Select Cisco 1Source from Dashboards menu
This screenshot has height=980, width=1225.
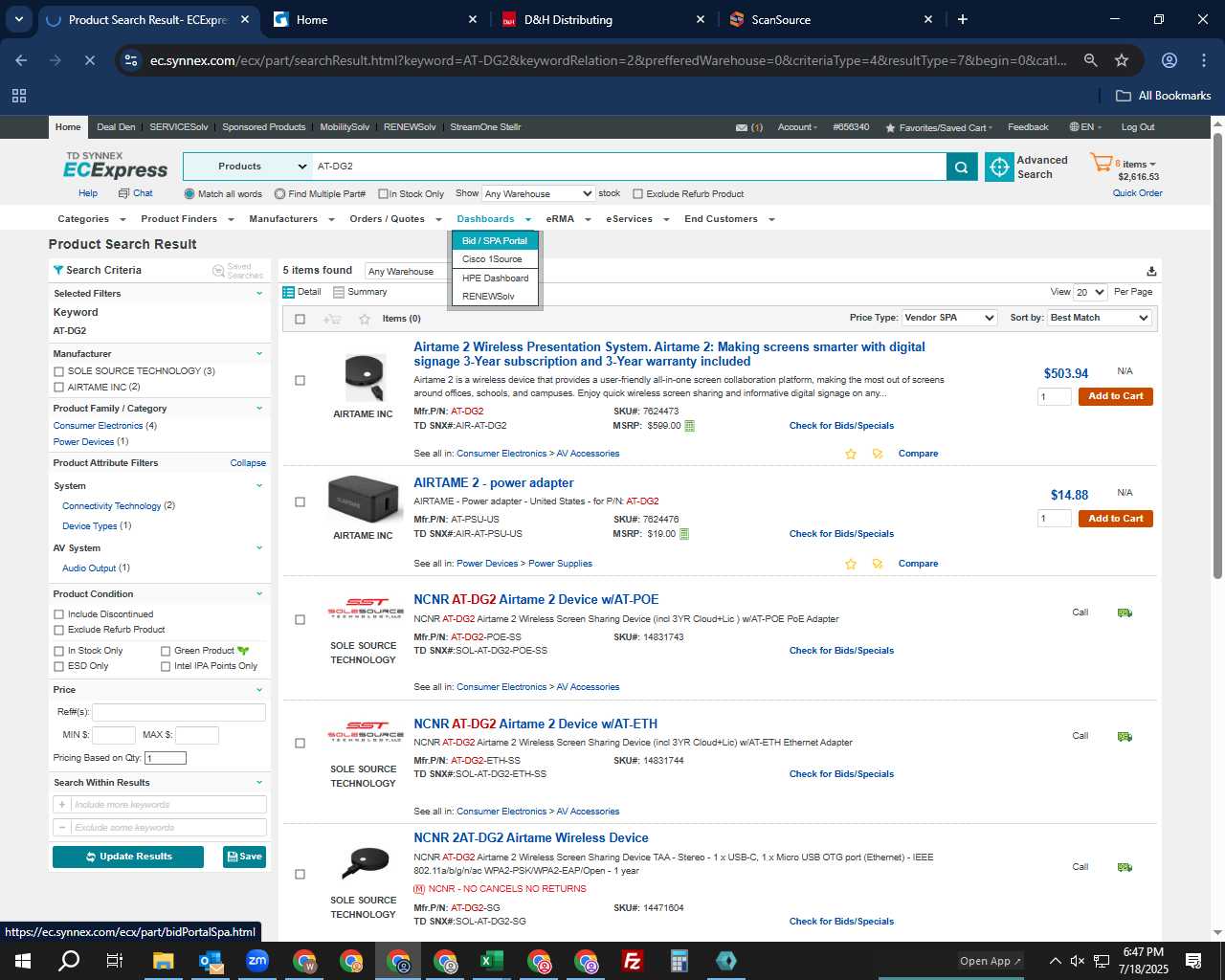(492, 259)
